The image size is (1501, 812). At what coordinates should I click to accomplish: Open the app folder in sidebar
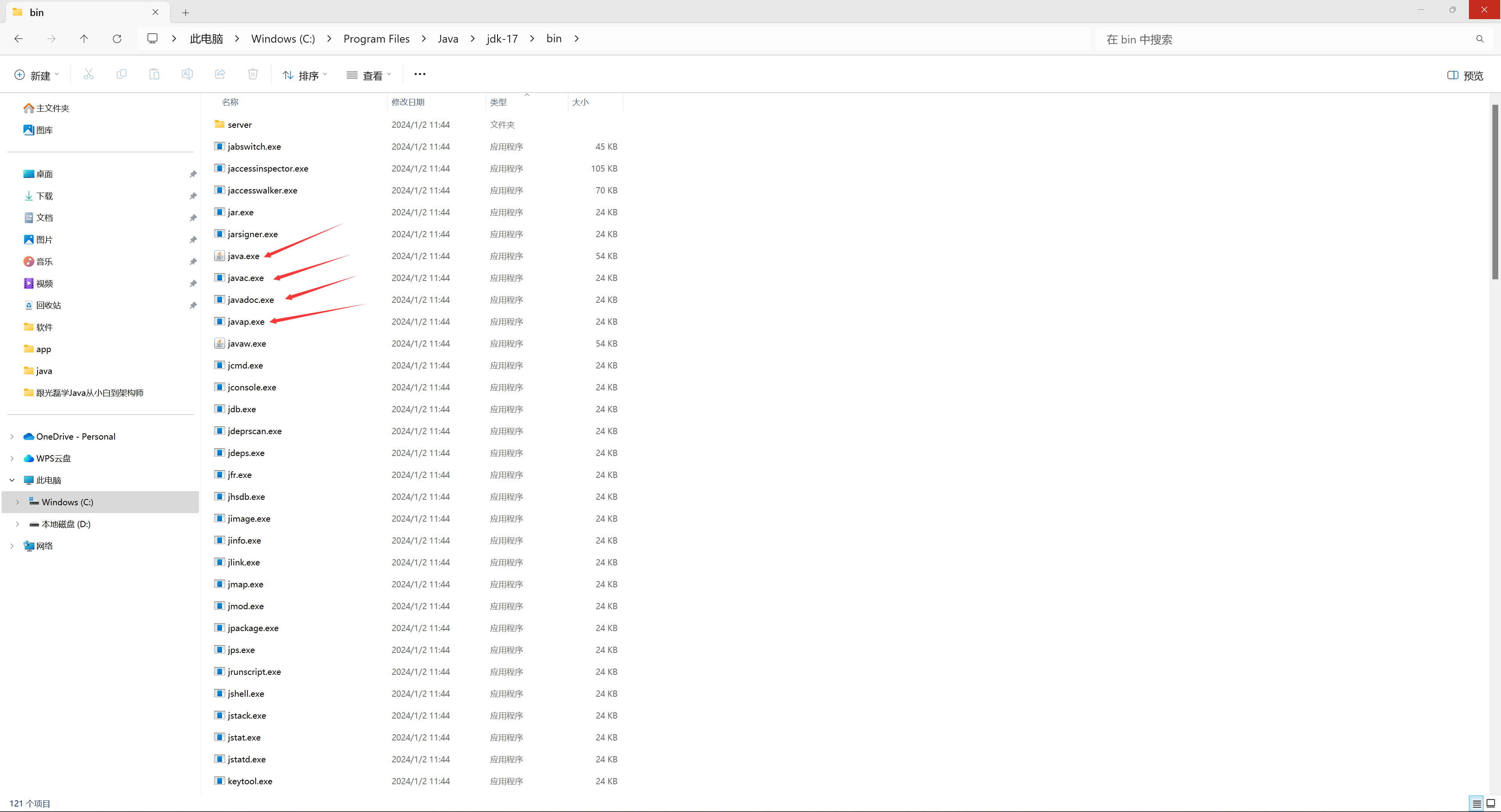37,349
